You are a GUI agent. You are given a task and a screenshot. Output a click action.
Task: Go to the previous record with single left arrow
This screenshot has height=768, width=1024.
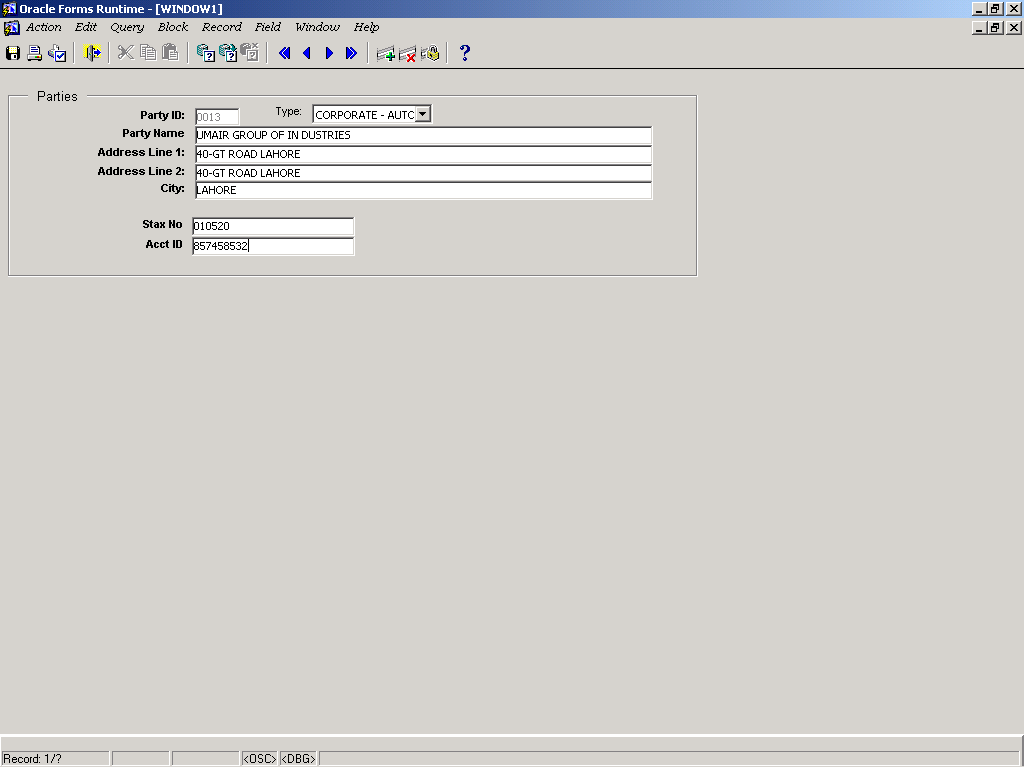307,53
